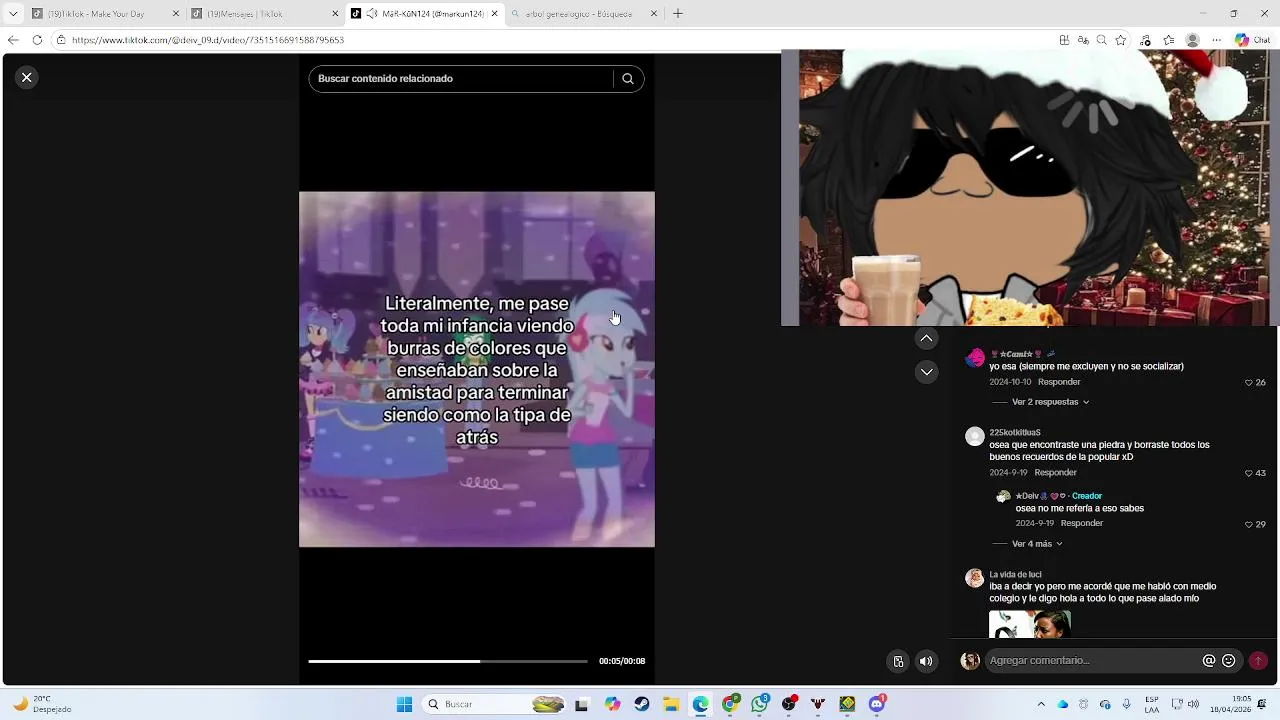Open OneDrive cloud tray icon
Viewport: 1280px width, 720px height.
coord(1063,705)
